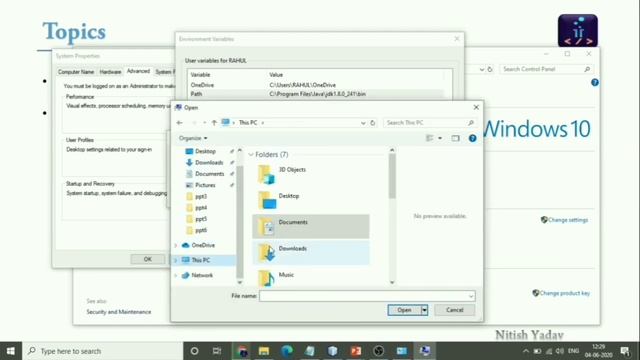This screenshot has height=360, width=640.
Task: Go back in the Open dialog
Action: coord(180,122)
